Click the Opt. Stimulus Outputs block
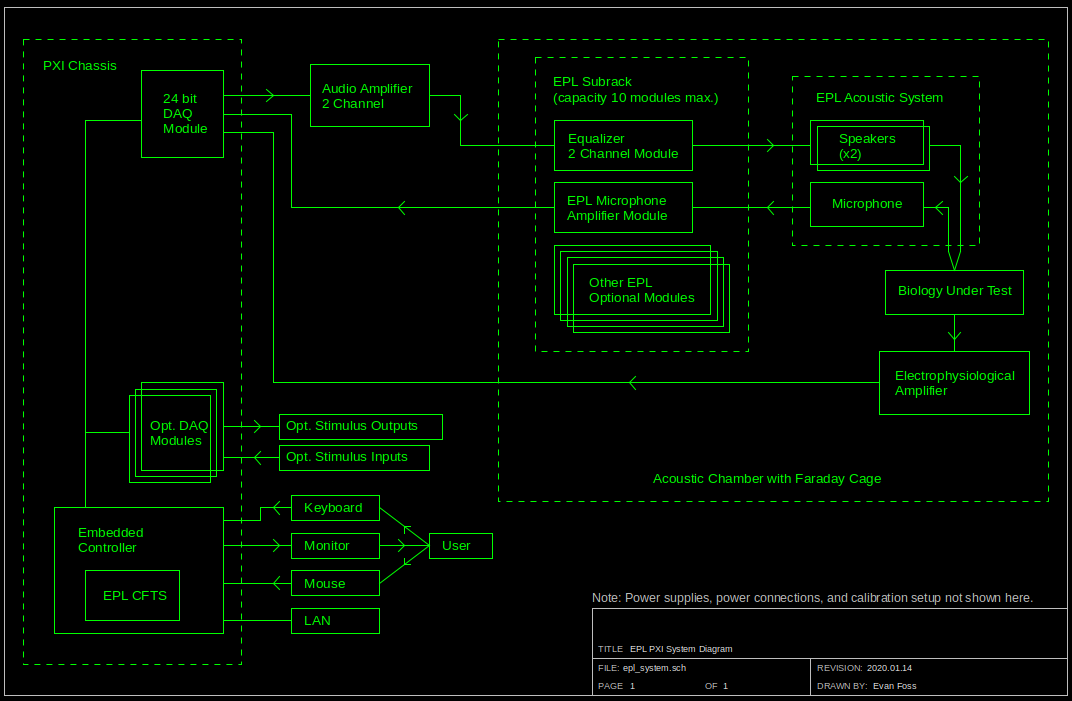 click(360, 426)
